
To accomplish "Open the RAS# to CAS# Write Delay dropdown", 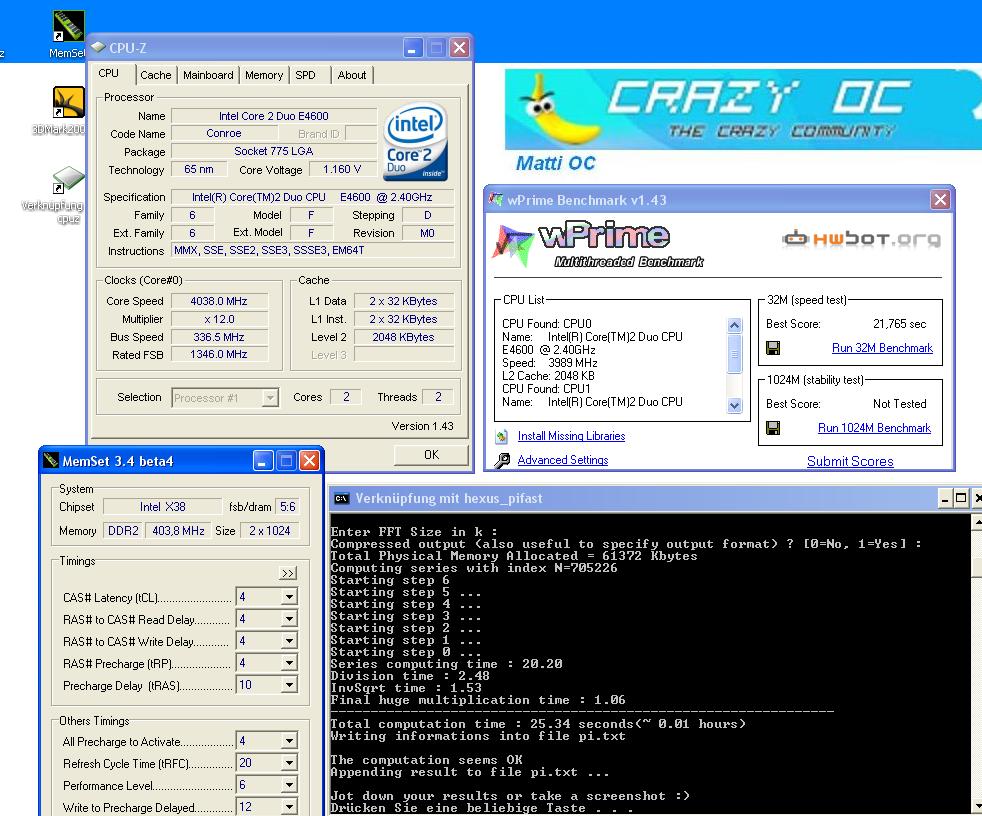I will click(x=289, y=641).
